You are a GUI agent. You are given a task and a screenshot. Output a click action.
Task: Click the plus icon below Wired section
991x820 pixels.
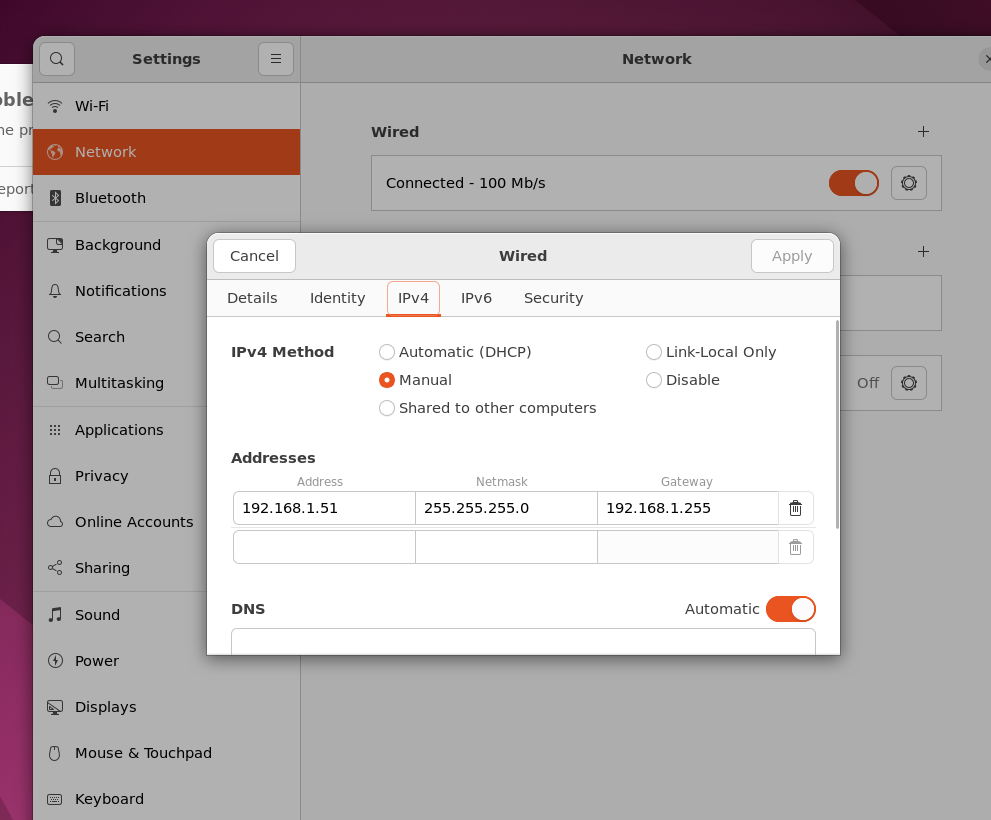tap(923, 252)
